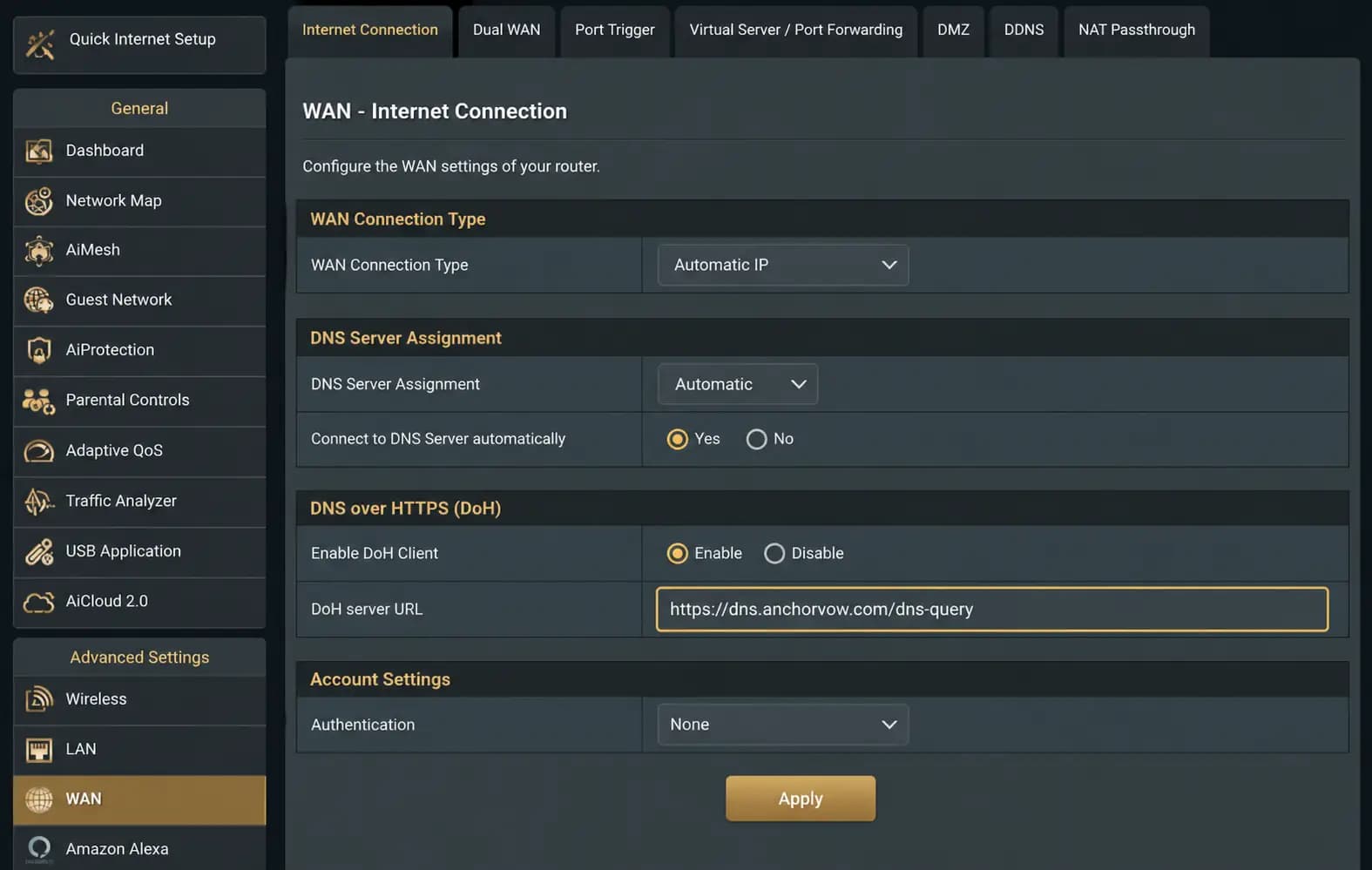Select Enable for DoH Client

677,554
